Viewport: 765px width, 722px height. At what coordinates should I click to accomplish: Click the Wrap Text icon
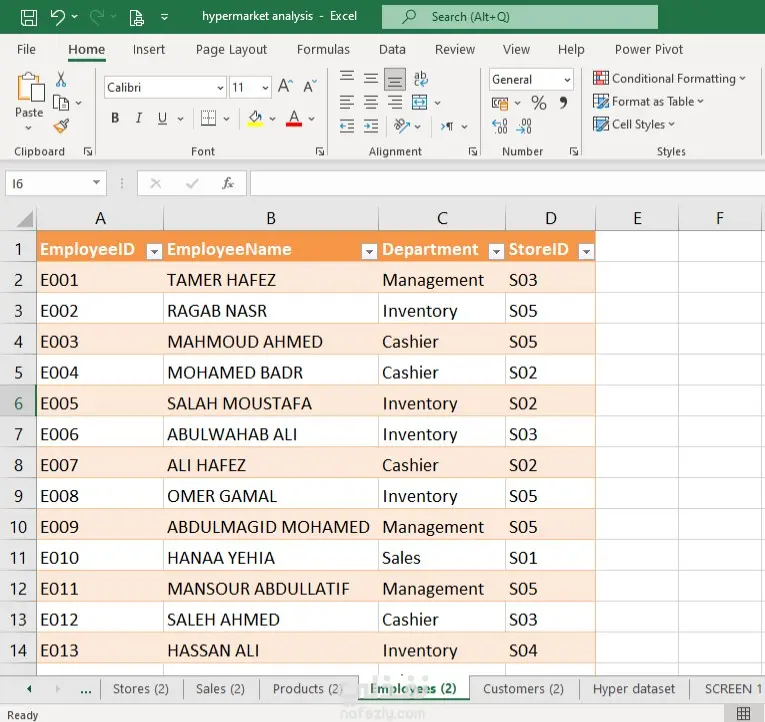[x=420, y=79]
